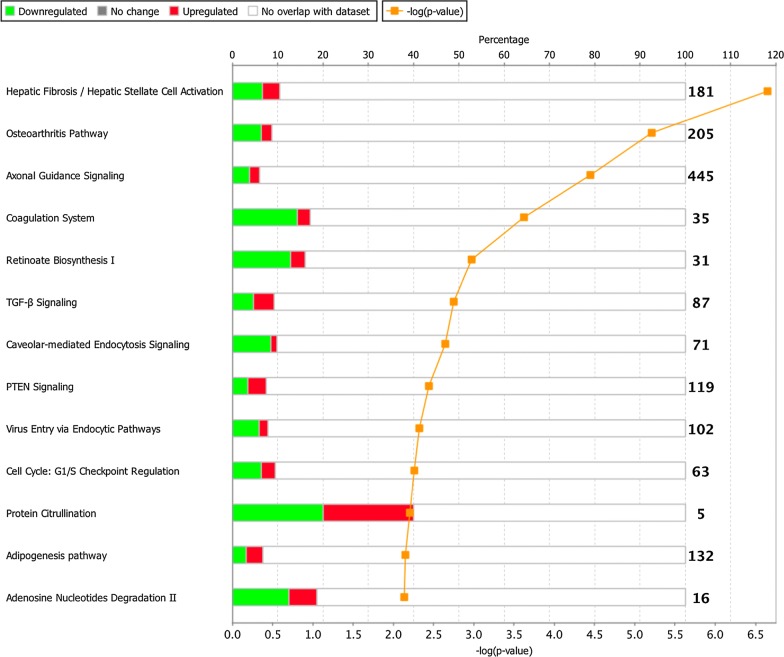Image resolution: width=784 pixels, height=657 pixels.
Task: Click the orange p-value point for Retinoate Biosynthesis
Action: pos(472,260)
